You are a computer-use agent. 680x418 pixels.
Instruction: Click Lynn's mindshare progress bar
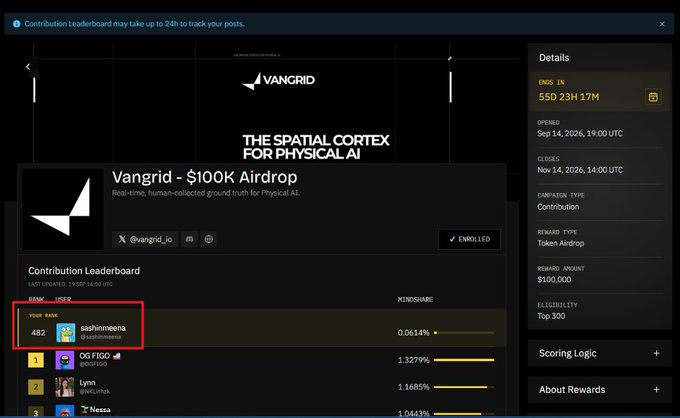[464, 387]
